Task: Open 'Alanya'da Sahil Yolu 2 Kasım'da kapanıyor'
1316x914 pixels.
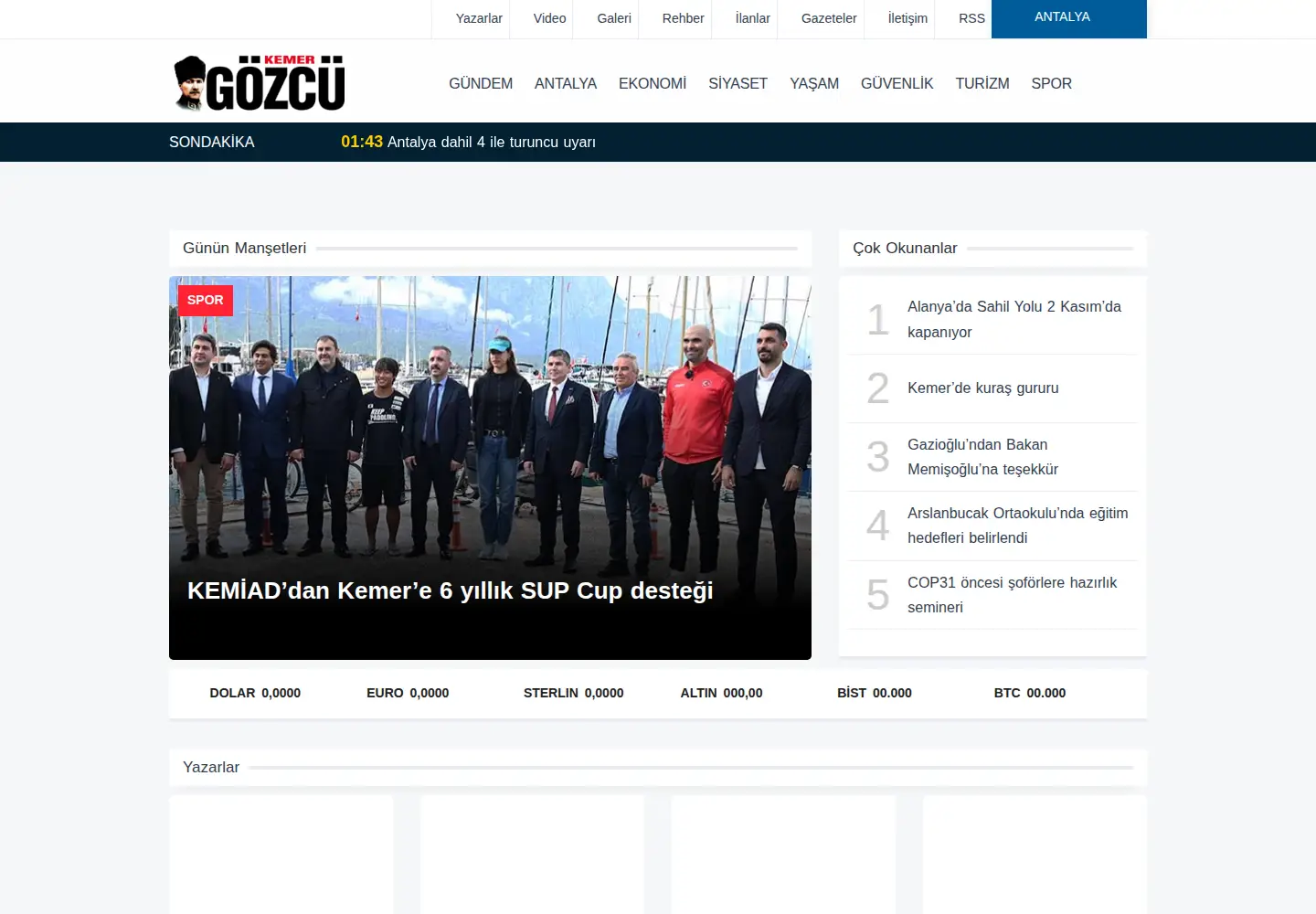Action: pyautogui.click(x=1014, y=319)
